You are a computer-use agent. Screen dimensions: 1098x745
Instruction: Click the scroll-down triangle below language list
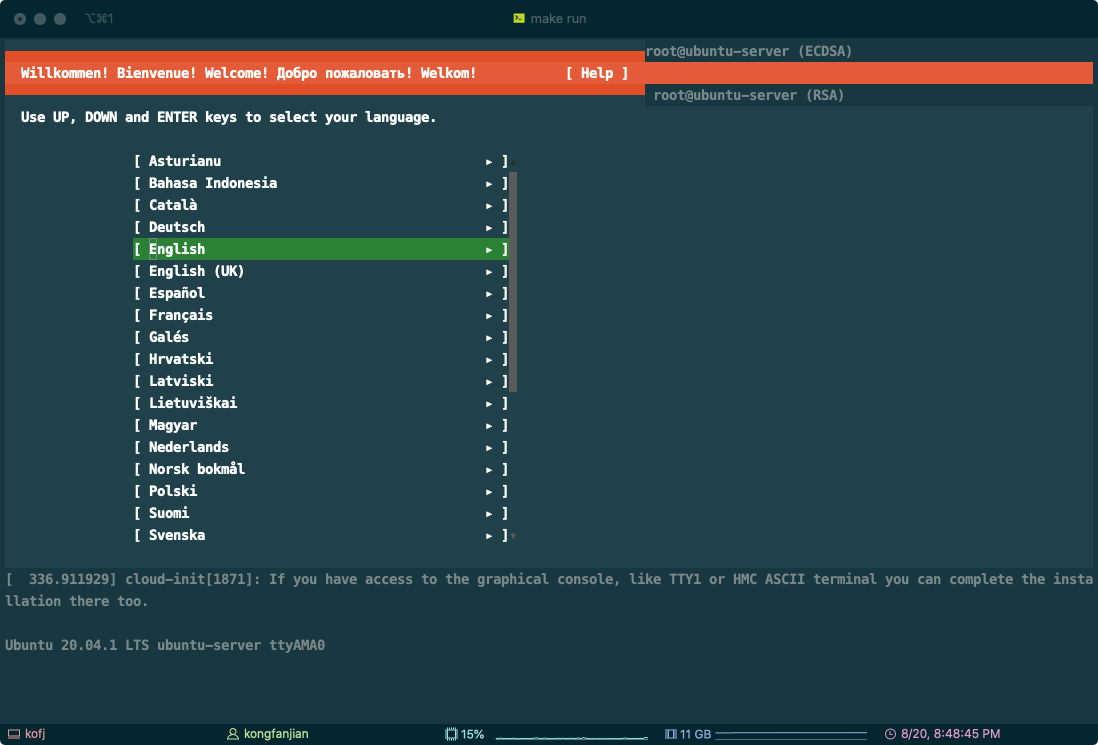click(x=513, y=536)
